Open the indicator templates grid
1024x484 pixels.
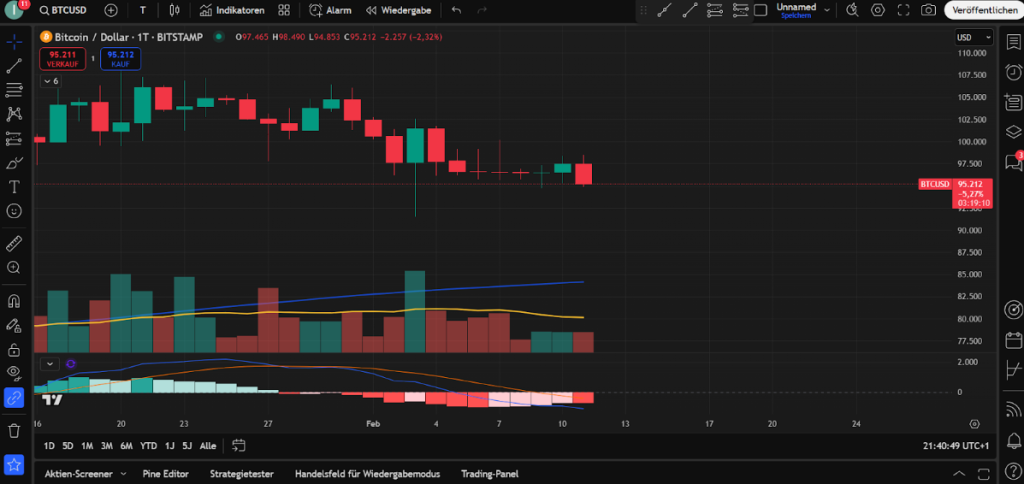coord(283,10)
